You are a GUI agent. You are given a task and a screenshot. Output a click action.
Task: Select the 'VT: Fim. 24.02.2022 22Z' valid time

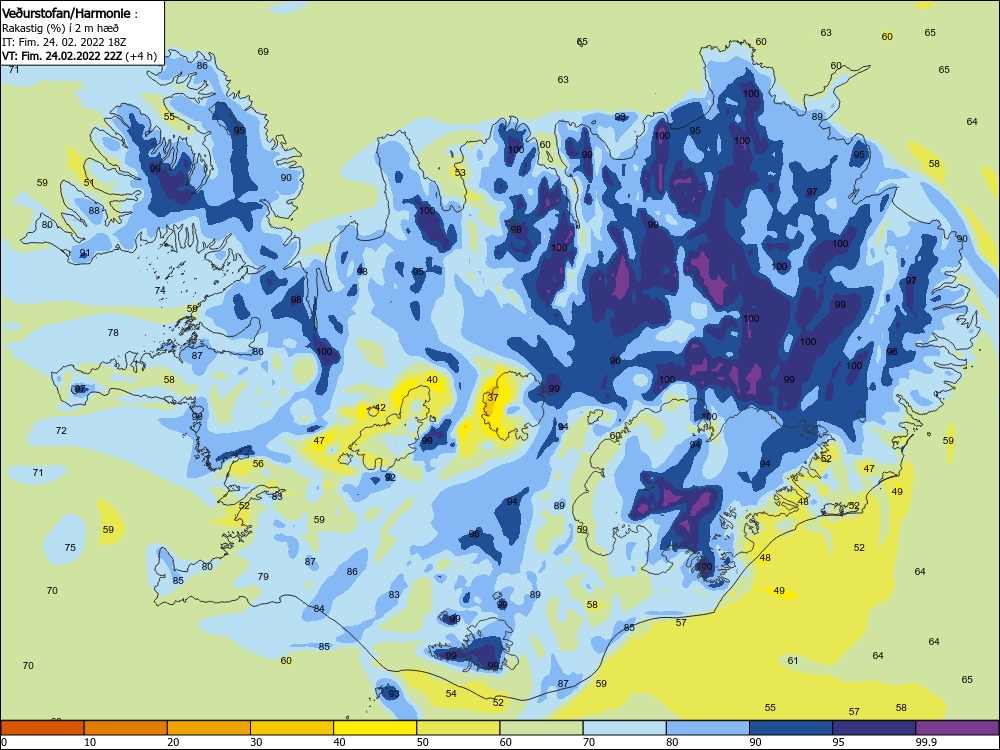tap(62, 56)
